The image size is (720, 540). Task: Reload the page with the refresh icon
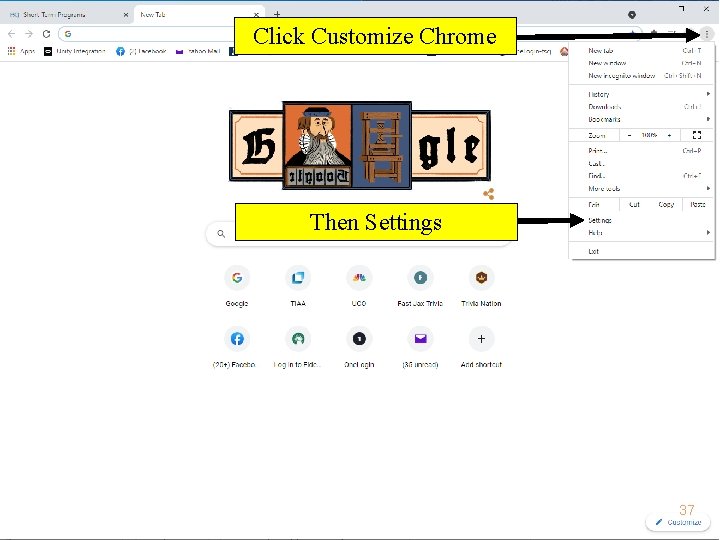pyautogui.click(x=46, y=34)
